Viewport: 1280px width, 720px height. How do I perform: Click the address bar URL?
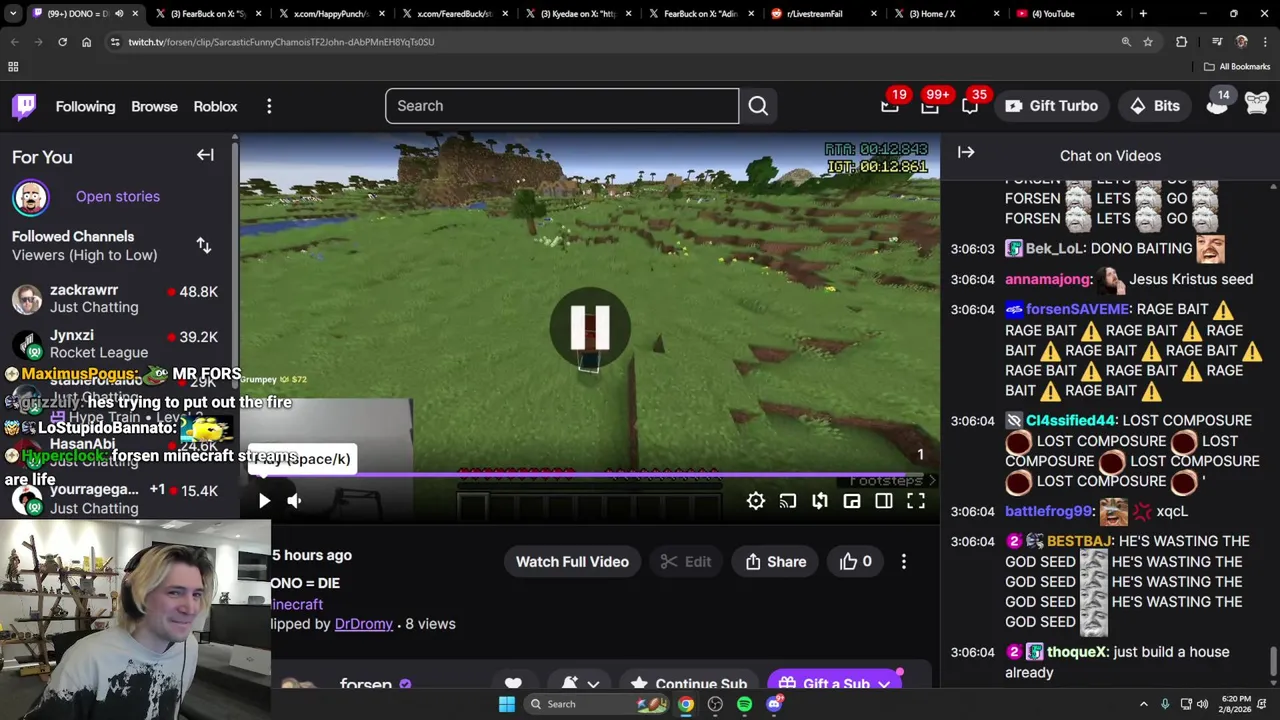click(282, 42)
